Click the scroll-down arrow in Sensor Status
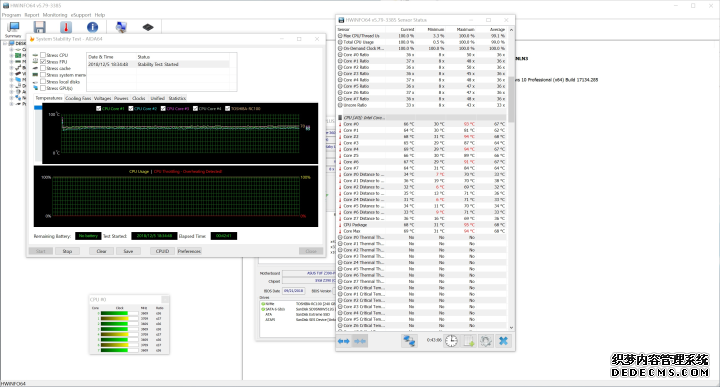Image resolution: width=720 pixels, height=387 pixels. tap(511, 328)
